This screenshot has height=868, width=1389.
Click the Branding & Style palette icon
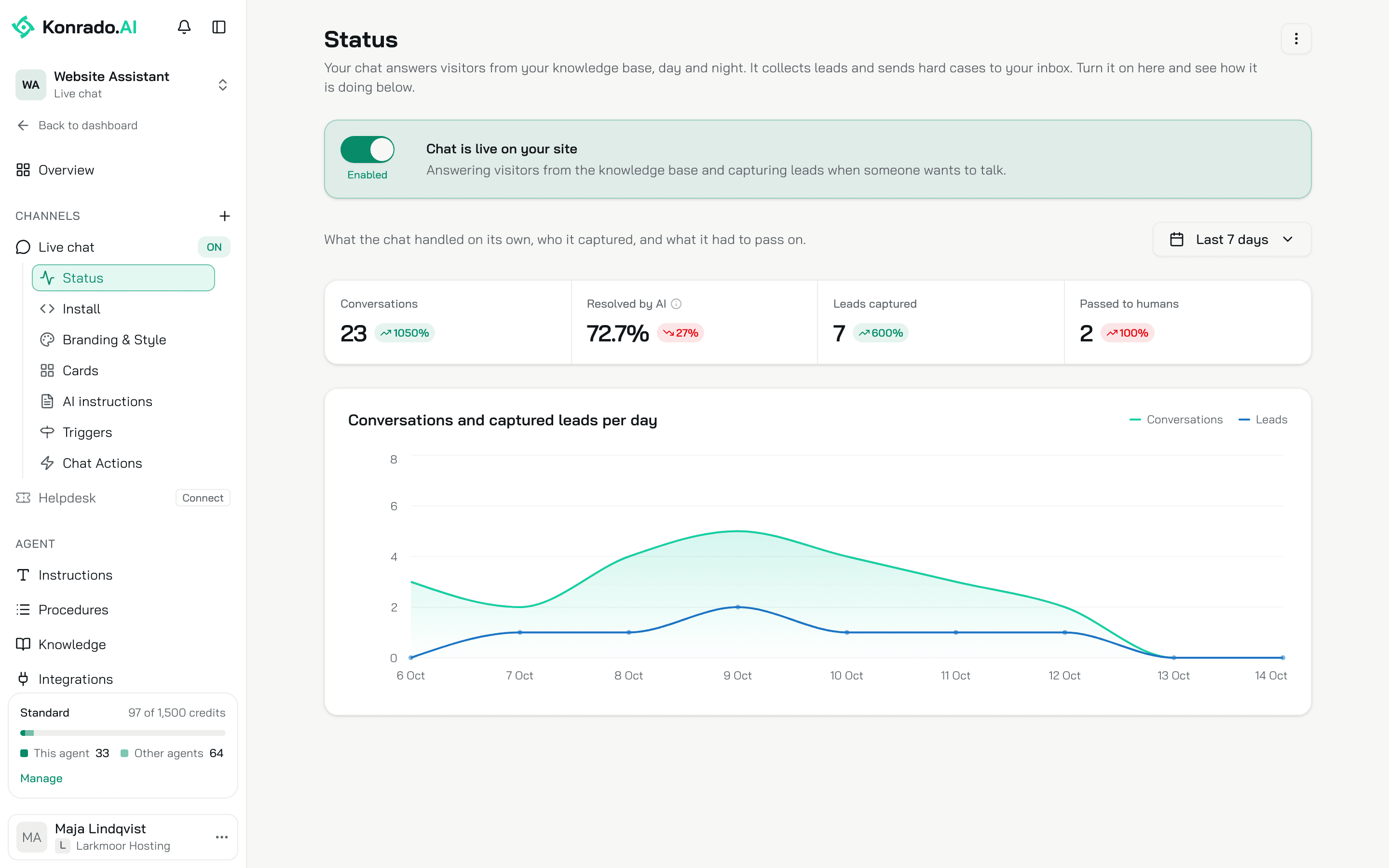pyautogui.click(x=47, y=339)
